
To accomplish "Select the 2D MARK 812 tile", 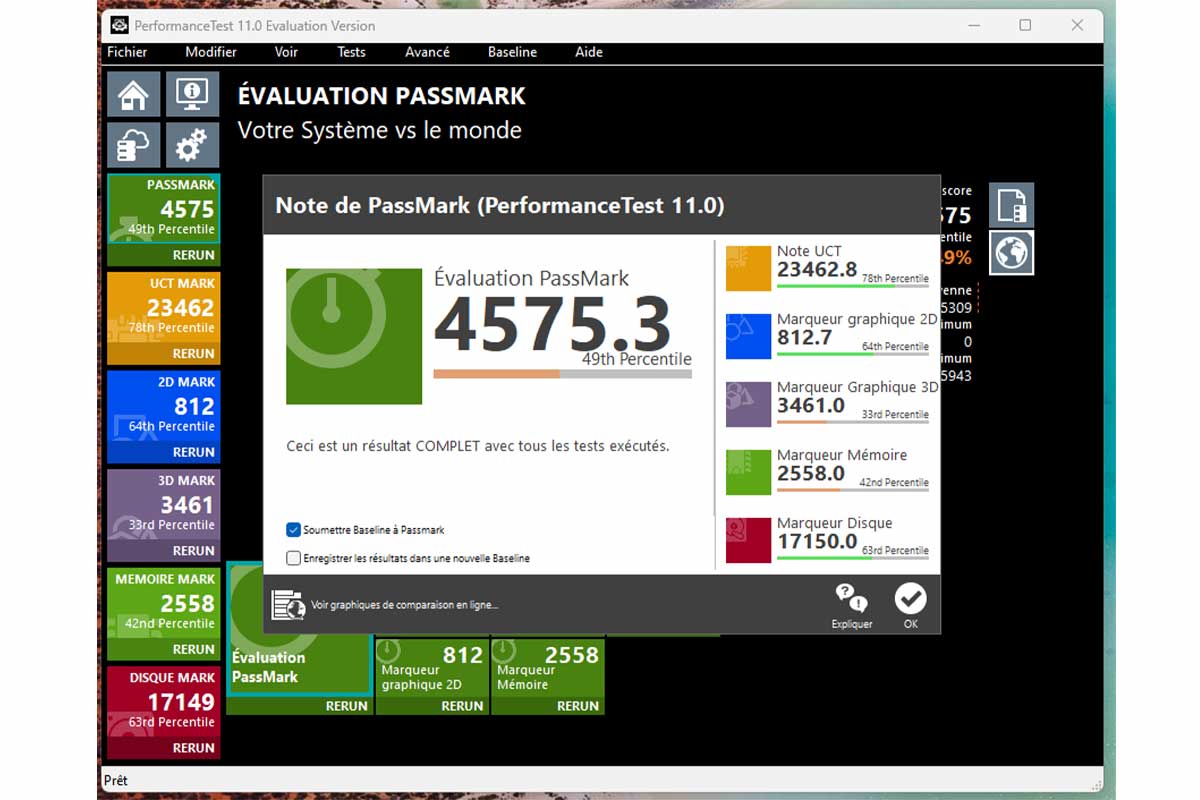I will 164,407.
